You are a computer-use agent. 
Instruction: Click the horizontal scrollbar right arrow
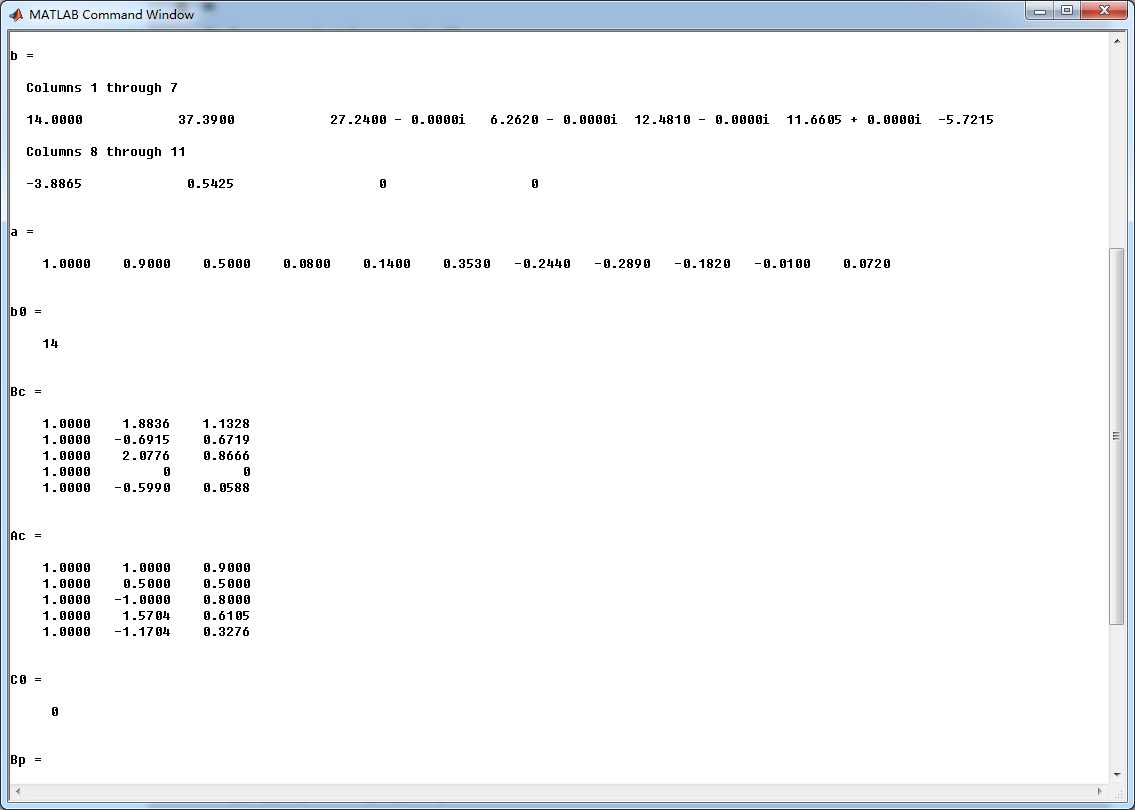tap(1100, 791)
